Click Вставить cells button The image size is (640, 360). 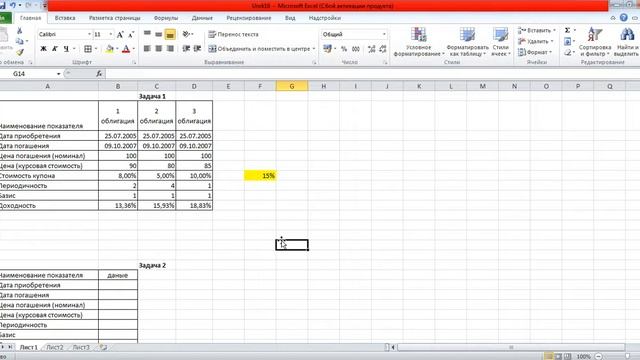pyautogui.click(x=536, y=31)
